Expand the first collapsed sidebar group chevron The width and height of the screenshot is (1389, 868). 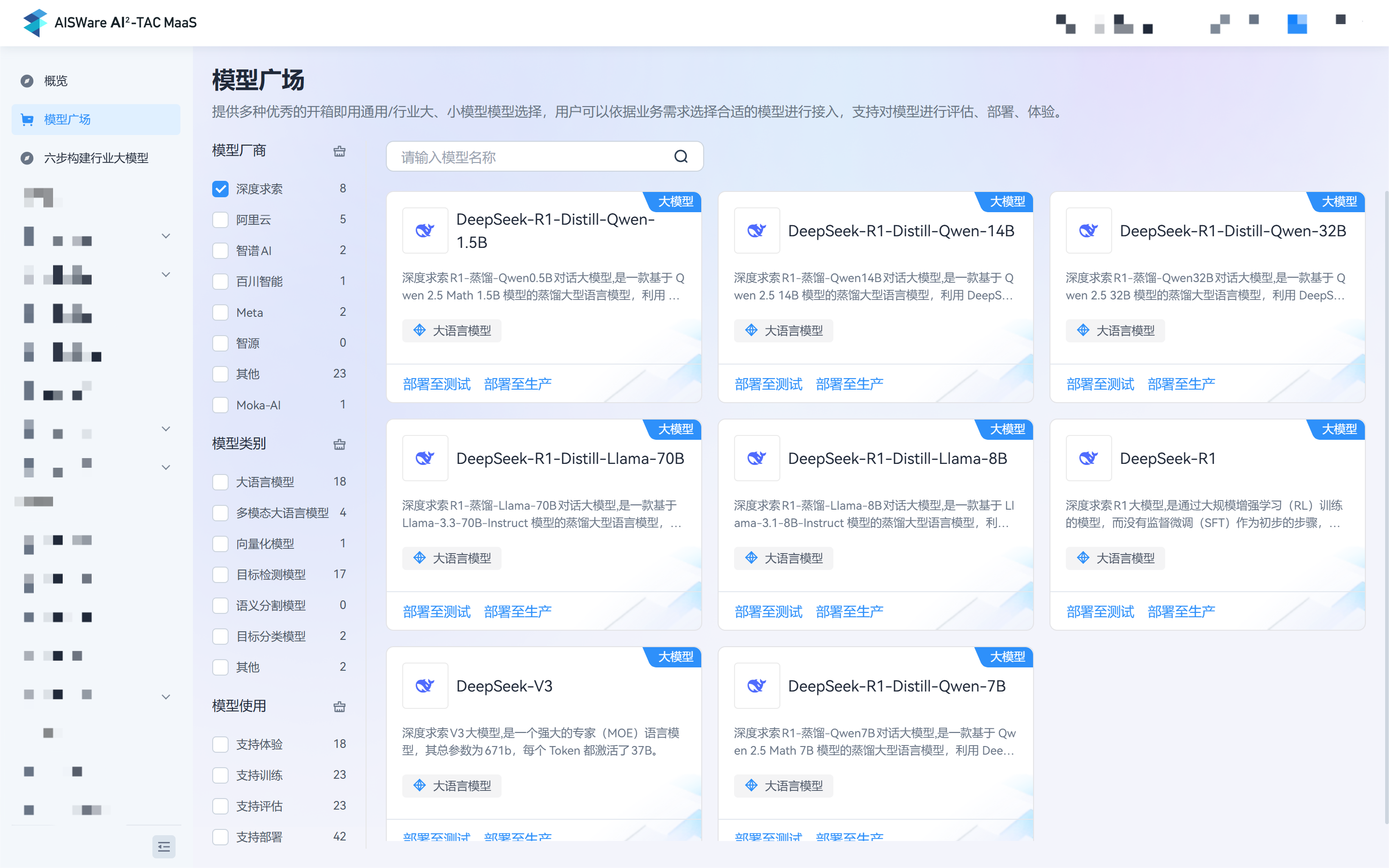point(166,235)
